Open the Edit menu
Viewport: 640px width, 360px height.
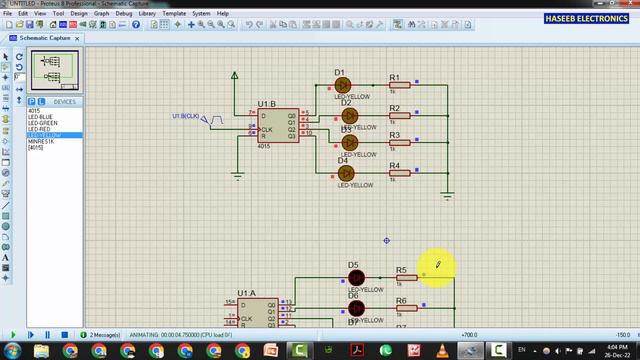point(23,13)
